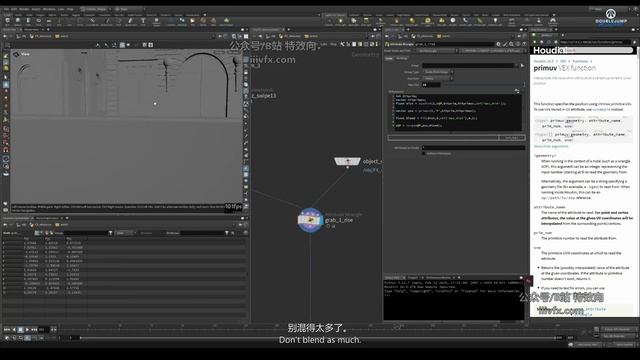Click browser back arrow in help pane

[535, 42]
